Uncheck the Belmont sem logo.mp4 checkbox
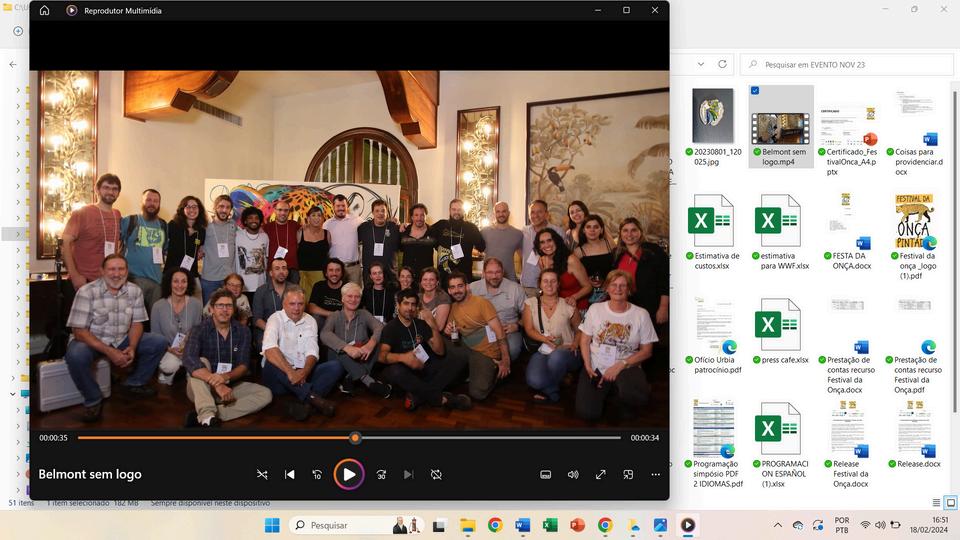 coord(755,91)
